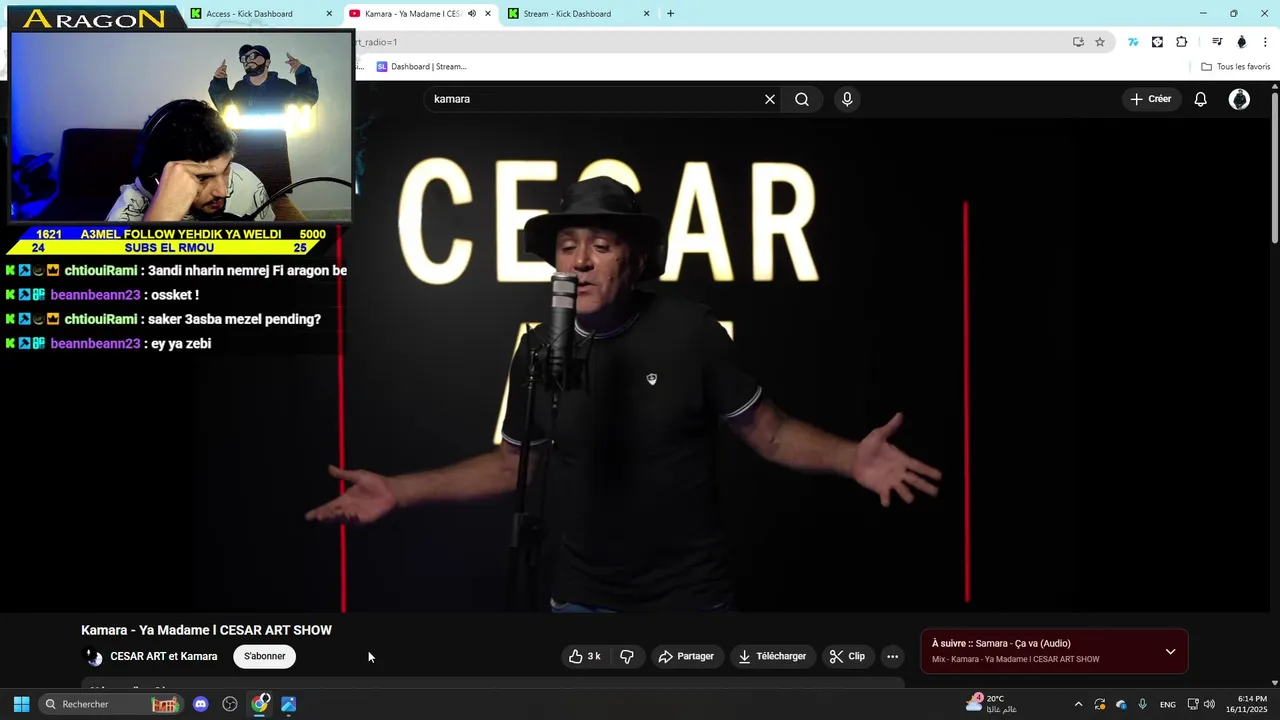Click the weather widget showing 20°C
Image resolution: width=1280 pixels, height=720 pixels.
point(992,704)
